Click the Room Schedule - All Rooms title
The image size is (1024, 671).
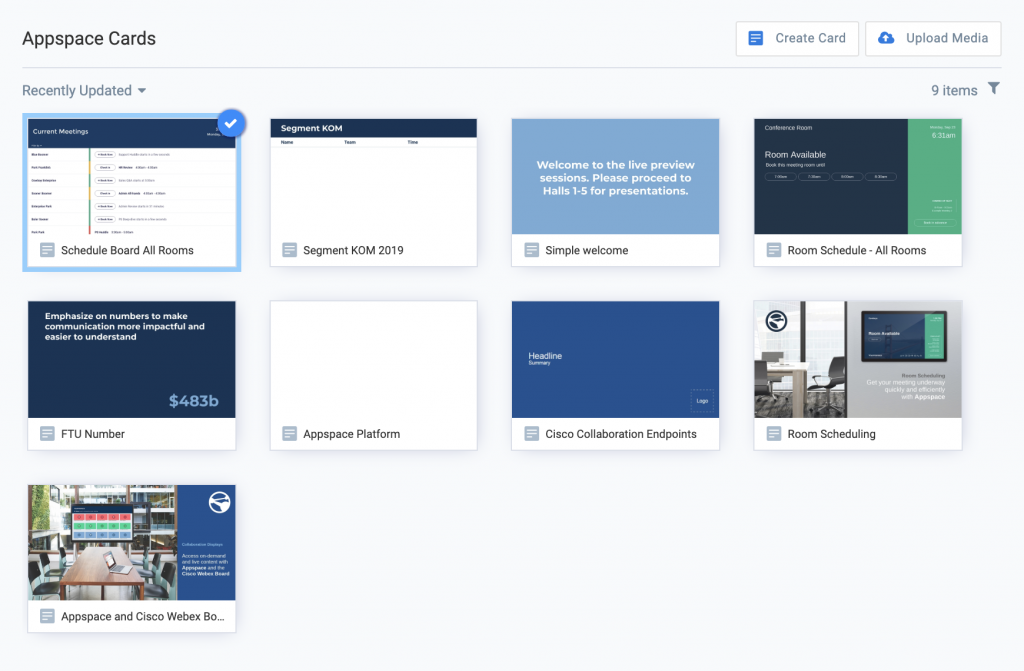(x=857, y=250)
